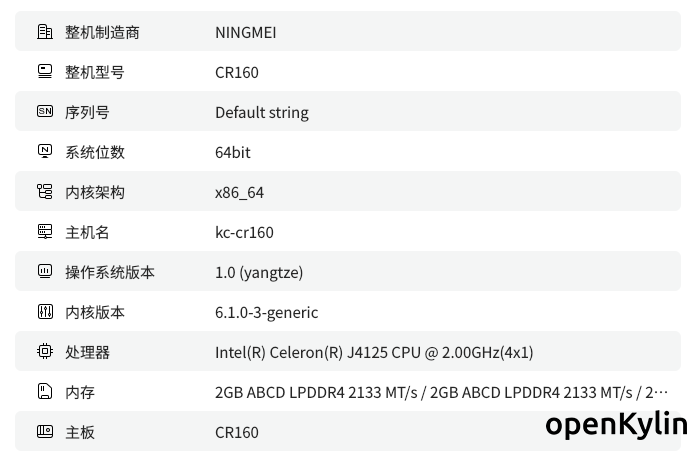Select the hostname server icon
The height and width of the screenshot is (451, 698).
(x=45, y=232)
